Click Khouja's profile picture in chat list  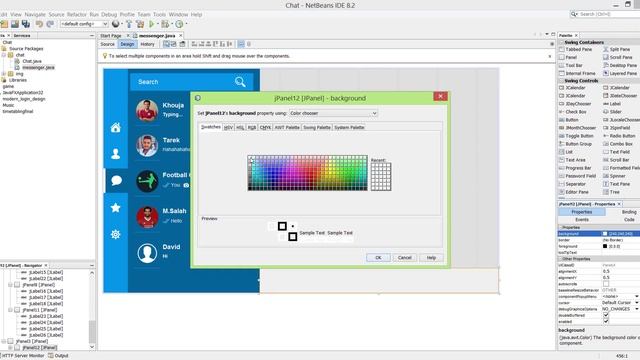coord(147,110)
